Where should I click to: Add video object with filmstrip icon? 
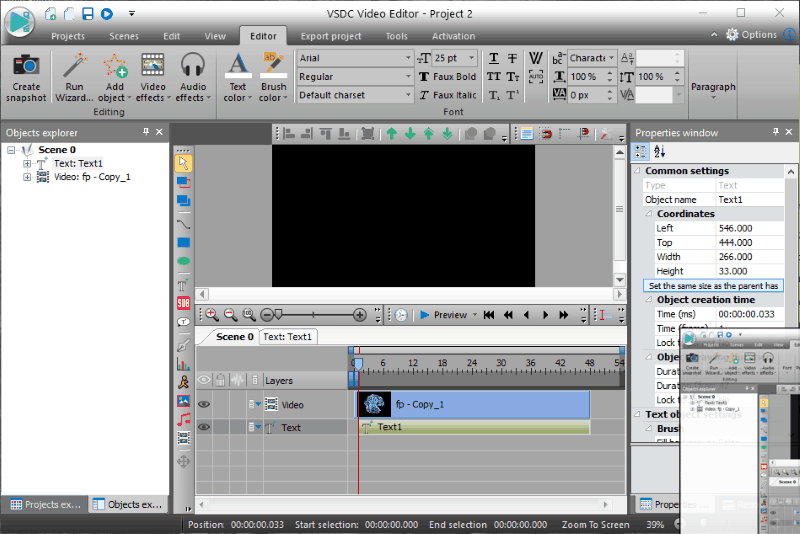pyautogui.click(x=183, y=438)
